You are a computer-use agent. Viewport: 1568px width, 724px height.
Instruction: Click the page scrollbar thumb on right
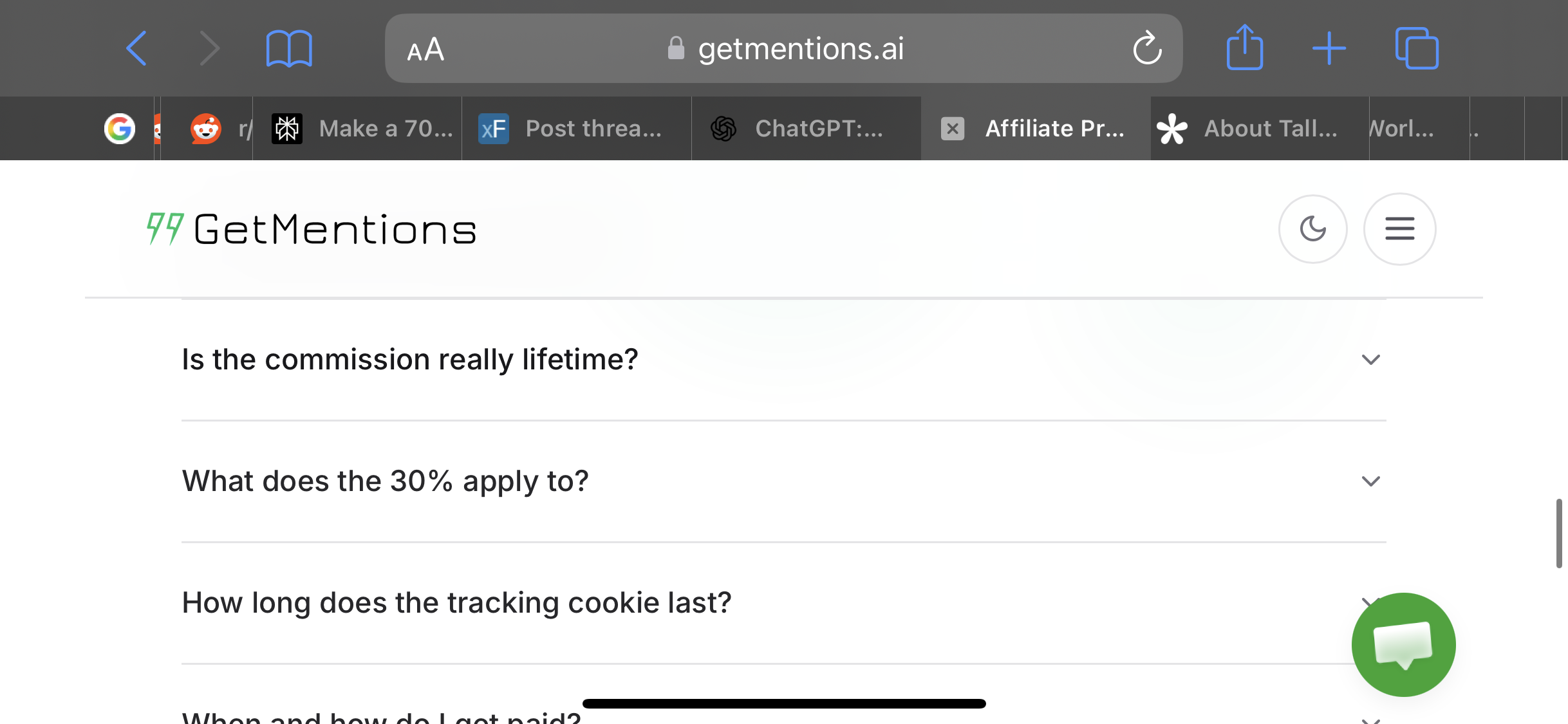(1559, 533)
